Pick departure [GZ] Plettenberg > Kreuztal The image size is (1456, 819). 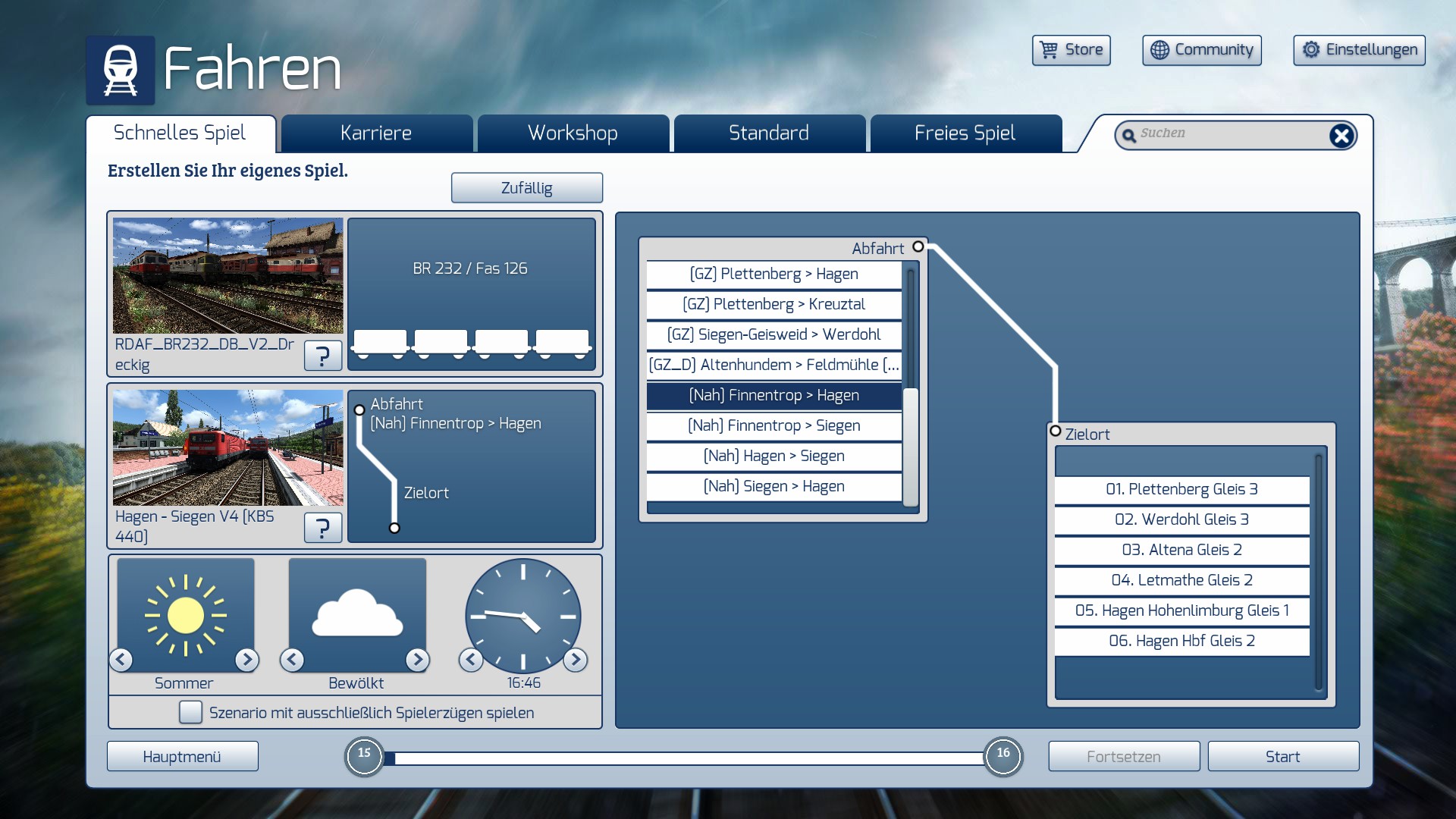click(773, 304)
